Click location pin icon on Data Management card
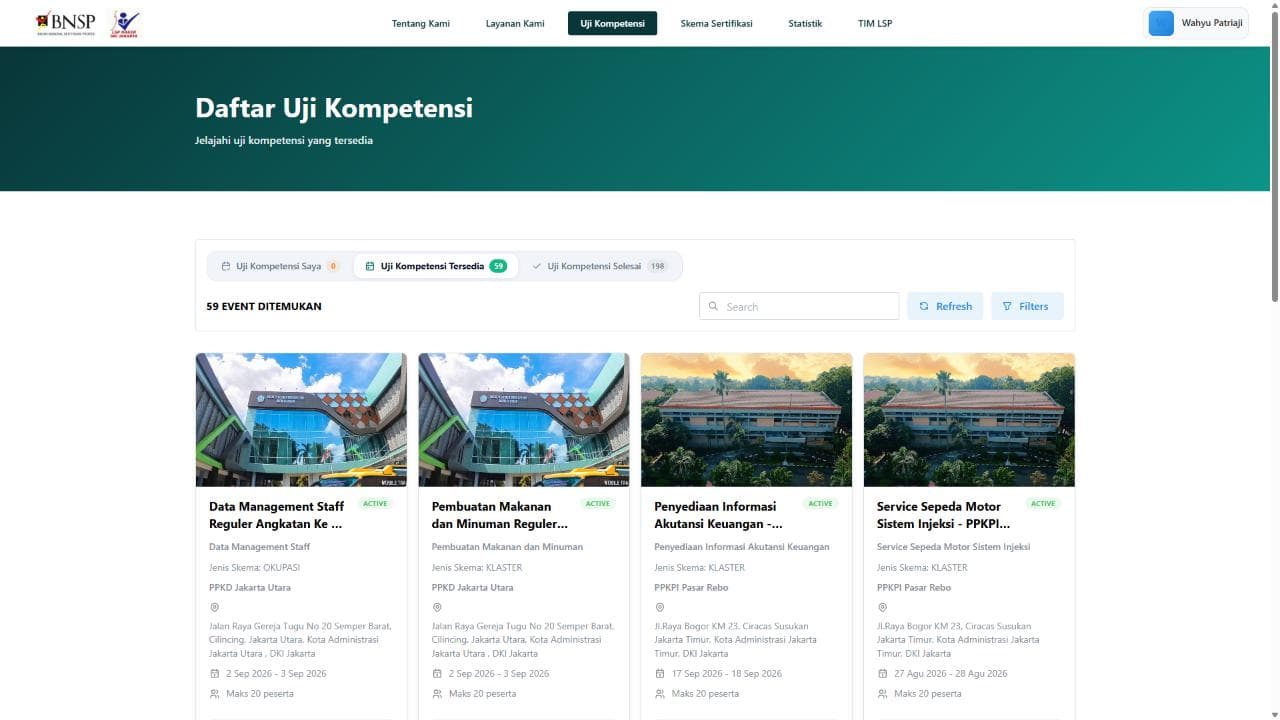 coord(214,607)
